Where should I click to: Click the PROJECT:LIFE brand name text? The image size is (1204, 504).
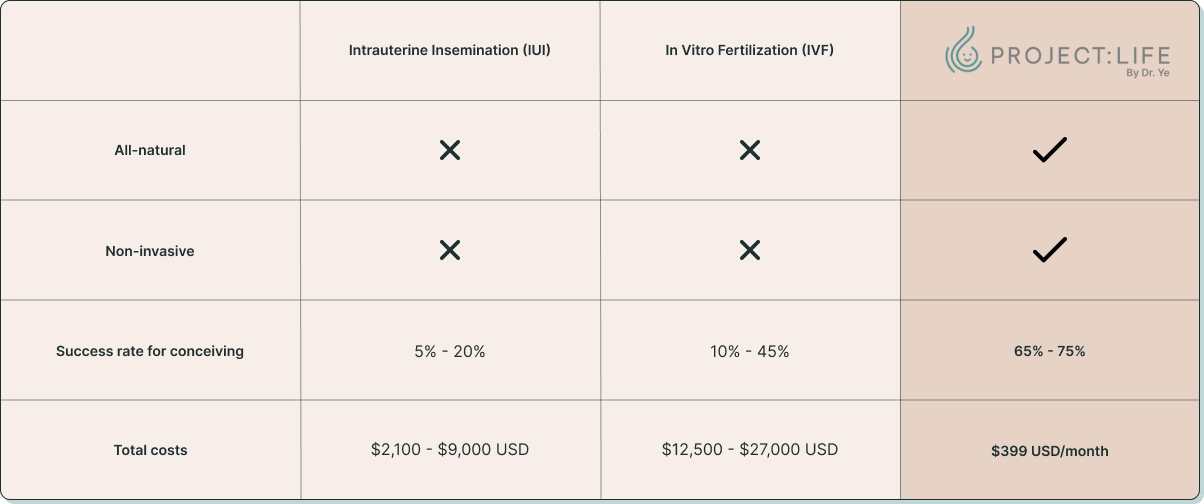(x=1079, y=56)
